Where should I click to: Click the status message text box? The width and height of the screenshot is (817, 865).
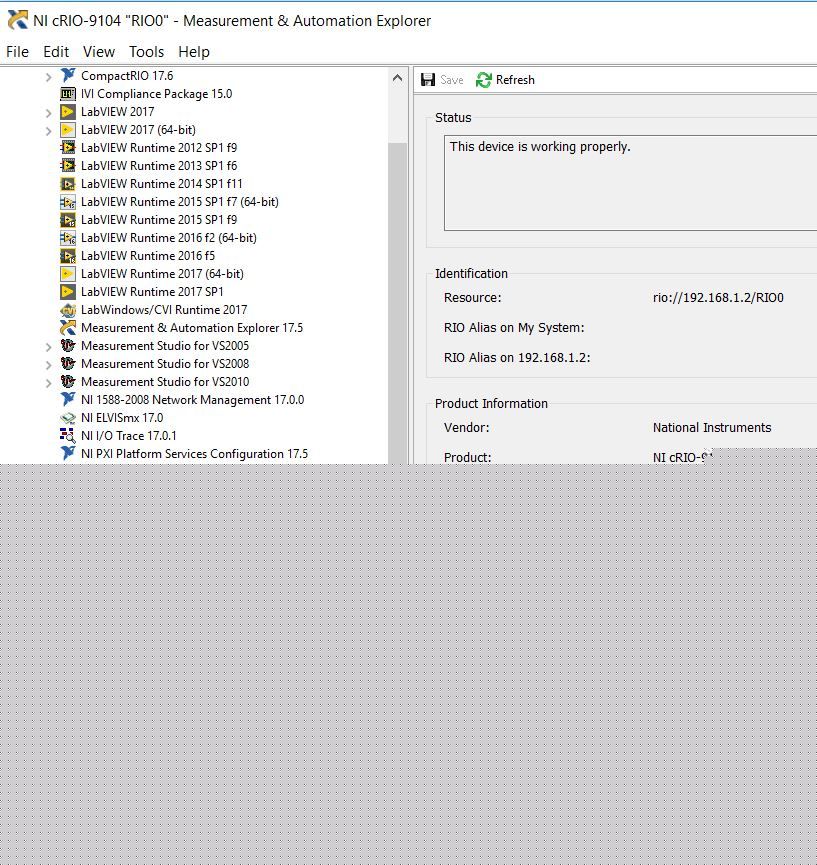(630, 183)
